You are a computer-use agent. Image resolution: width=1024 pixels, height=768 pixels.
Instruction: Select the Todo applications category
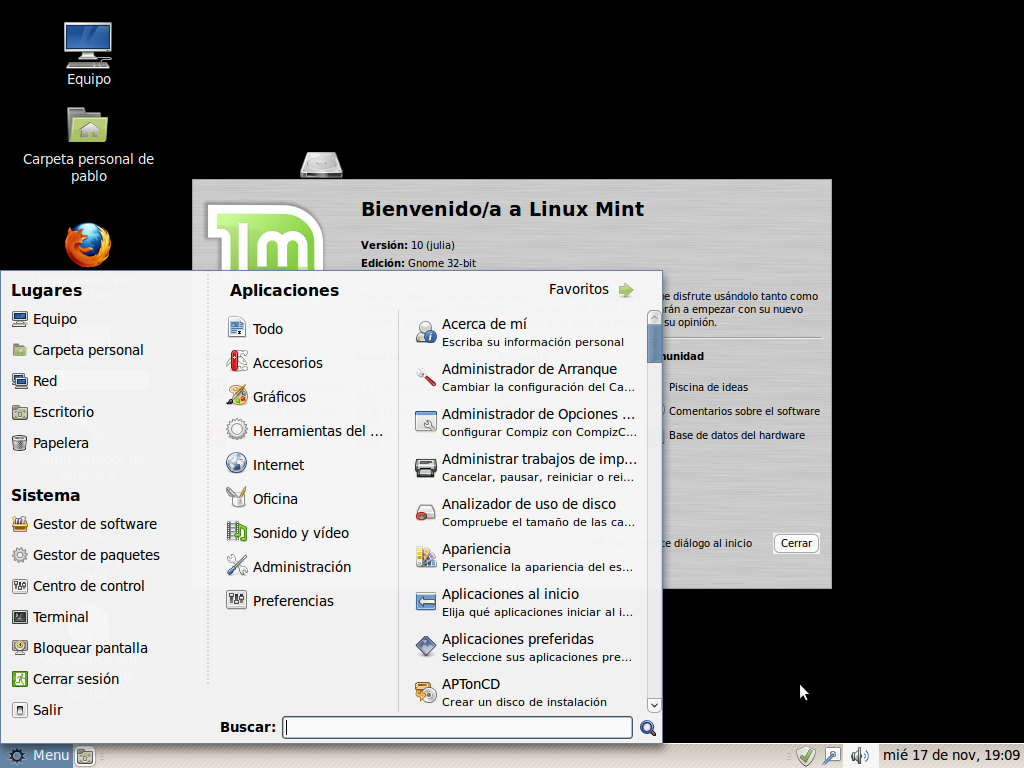click(x=255, y=328)
